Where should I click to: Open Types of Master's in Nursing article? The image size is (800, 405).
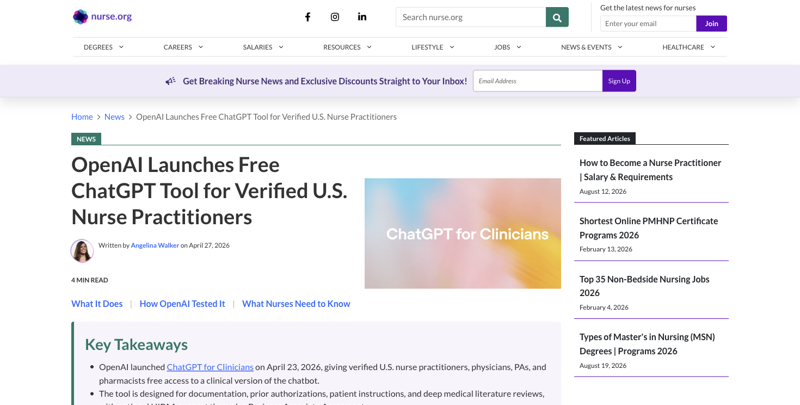tap(647, 344)
